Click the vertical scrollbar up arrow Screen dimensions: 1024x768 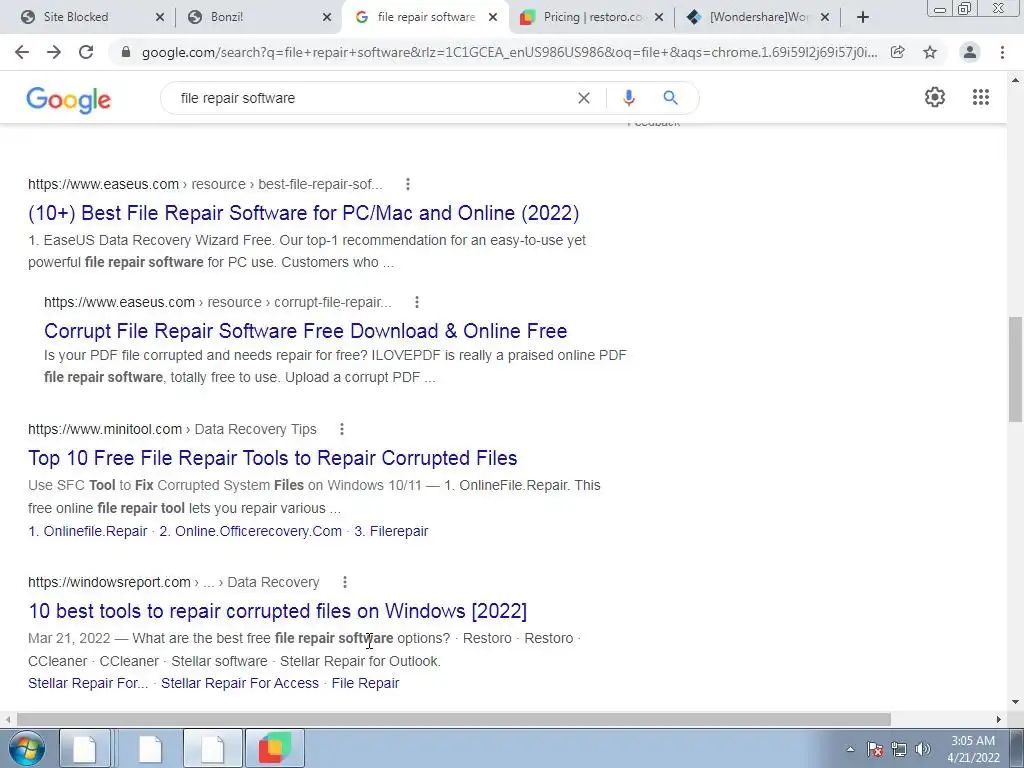(x=1015, y=80)
